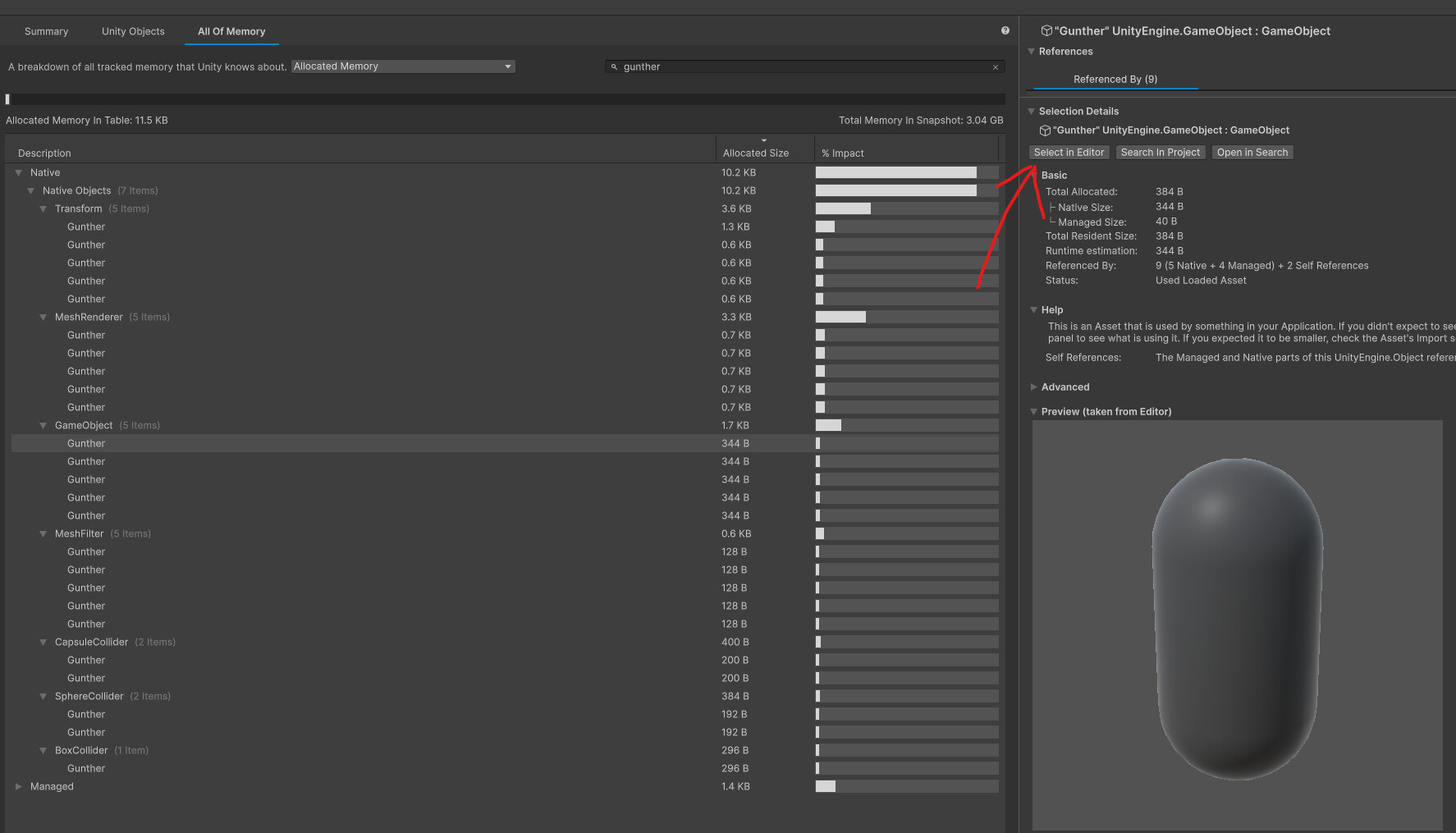Open the help question mark icon
The width and height of the screenshot is (1456, 833).
coord(1005,30)
